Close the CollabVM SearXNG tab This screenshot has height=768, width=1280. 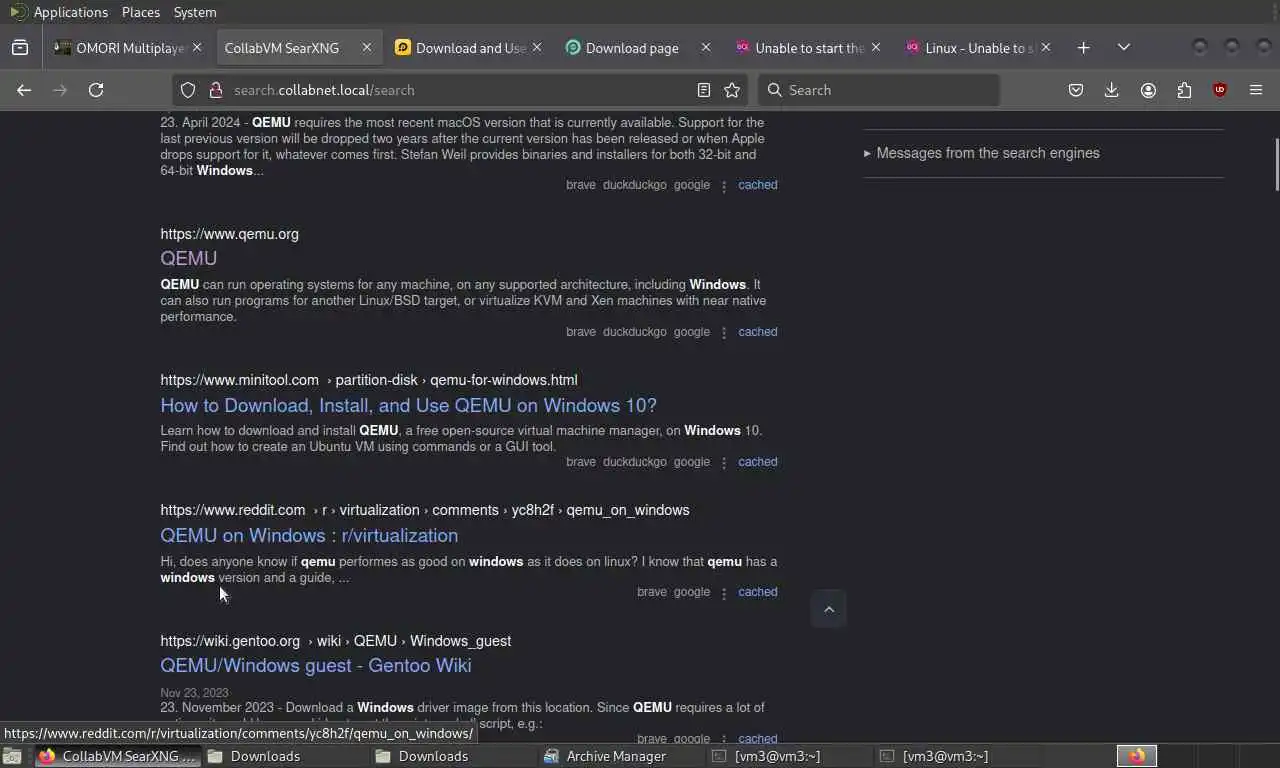coord(367,47)
